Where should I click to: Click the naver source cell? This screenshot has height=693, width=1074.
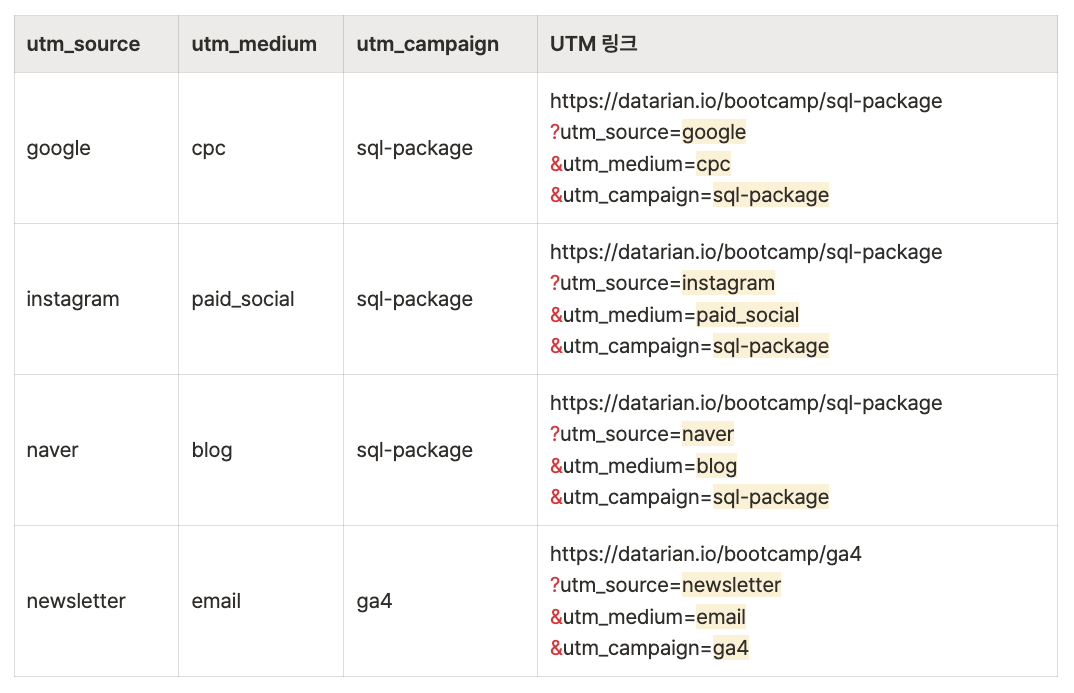click(x=52, y=450)
